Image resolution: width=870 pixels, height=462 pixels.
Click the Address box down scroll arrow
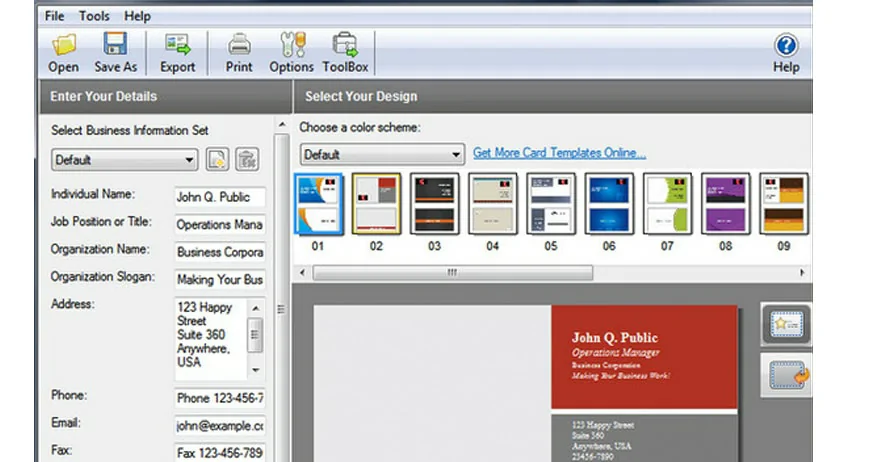[x=255, y=370]
